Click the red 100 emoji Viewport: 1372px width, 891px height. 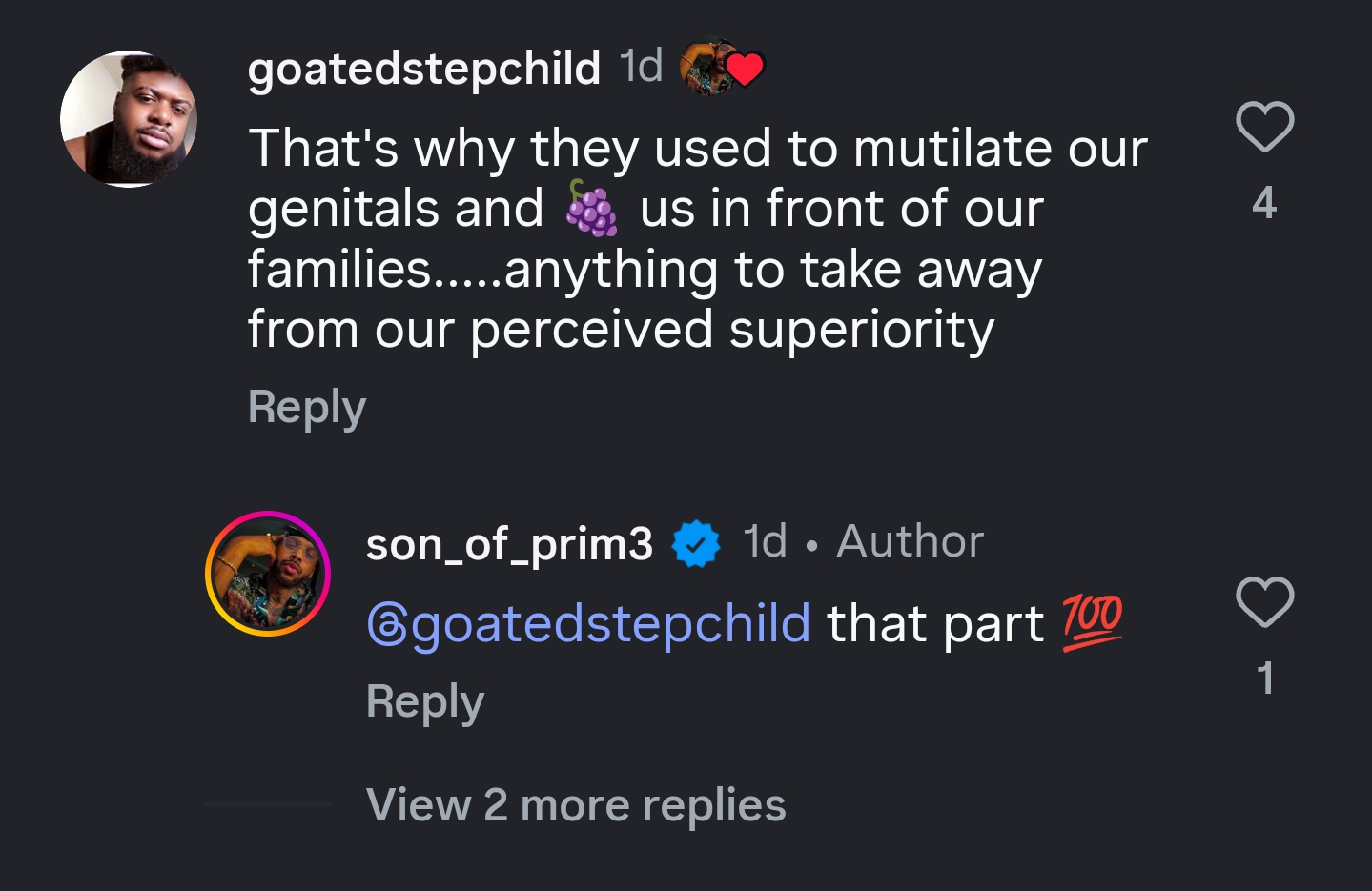coord(1093,622)
